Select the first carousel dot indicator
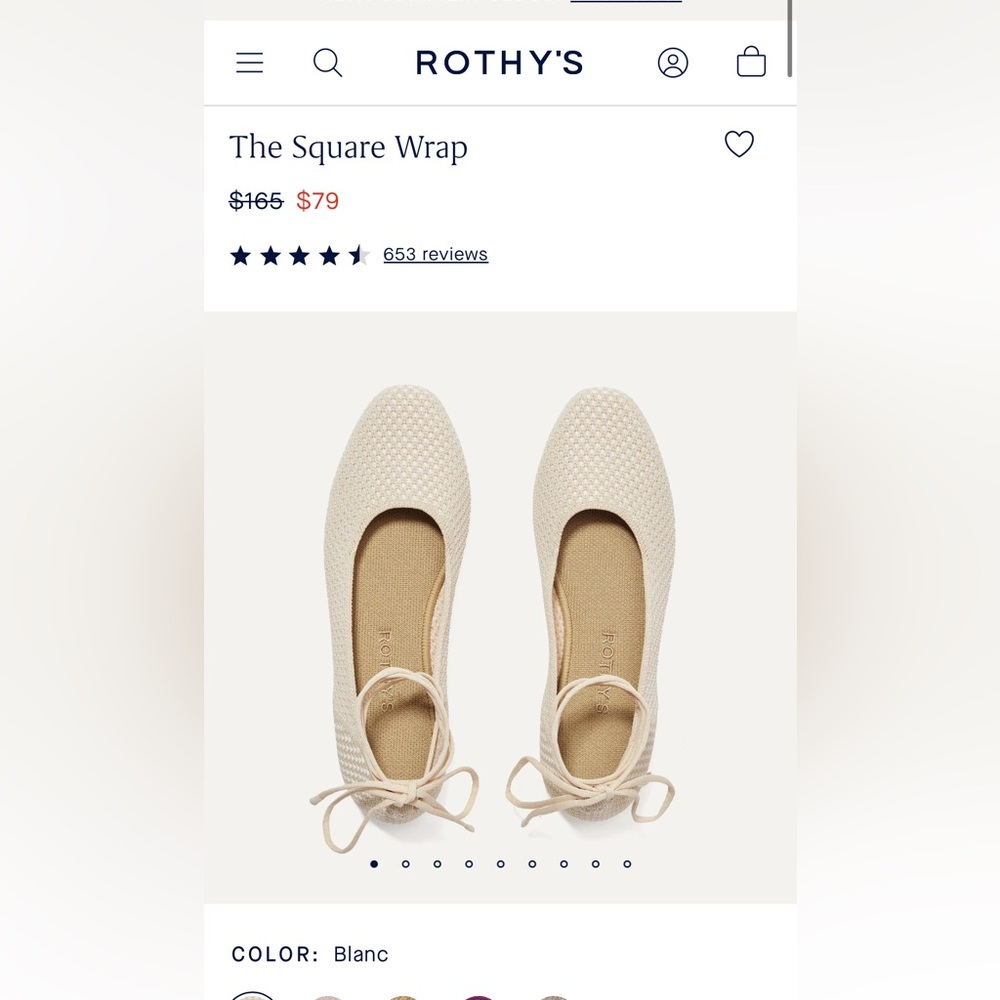This screenshot has height=1000, width=1000. [x=374, y=862]
